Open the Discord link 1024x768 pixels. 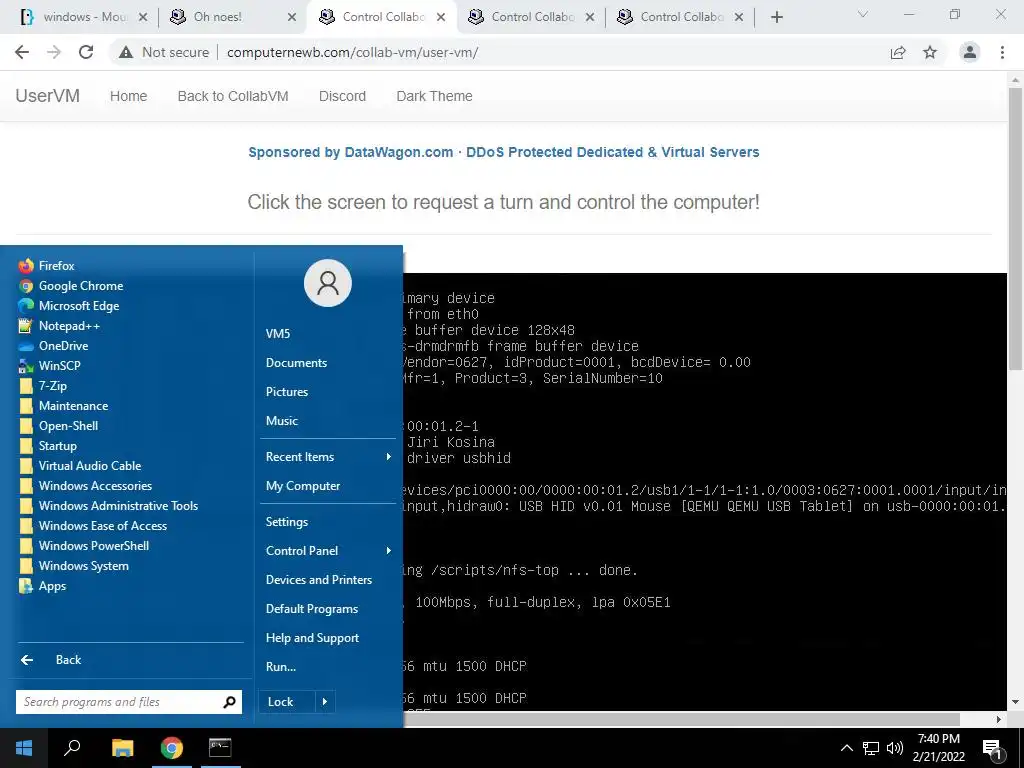[342, 96]
